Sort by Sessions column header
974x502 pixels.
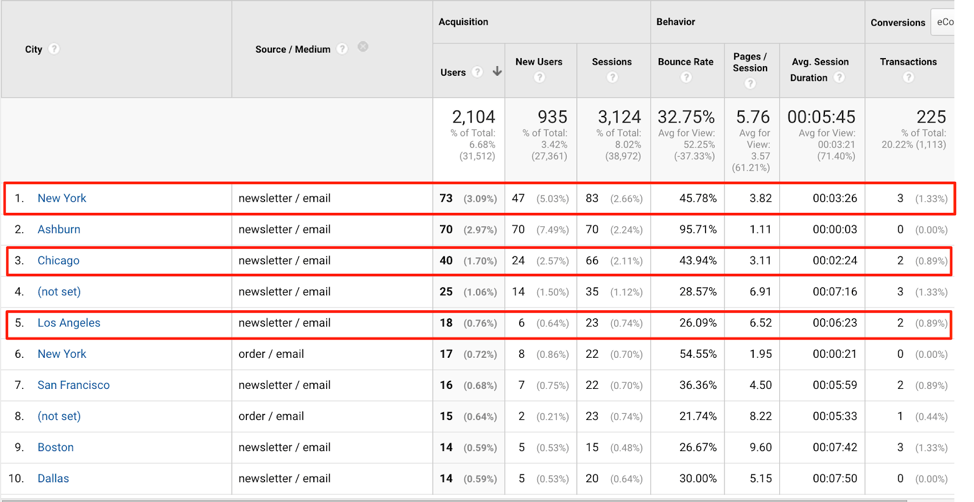pyautogui.click(x=612, y=62)
